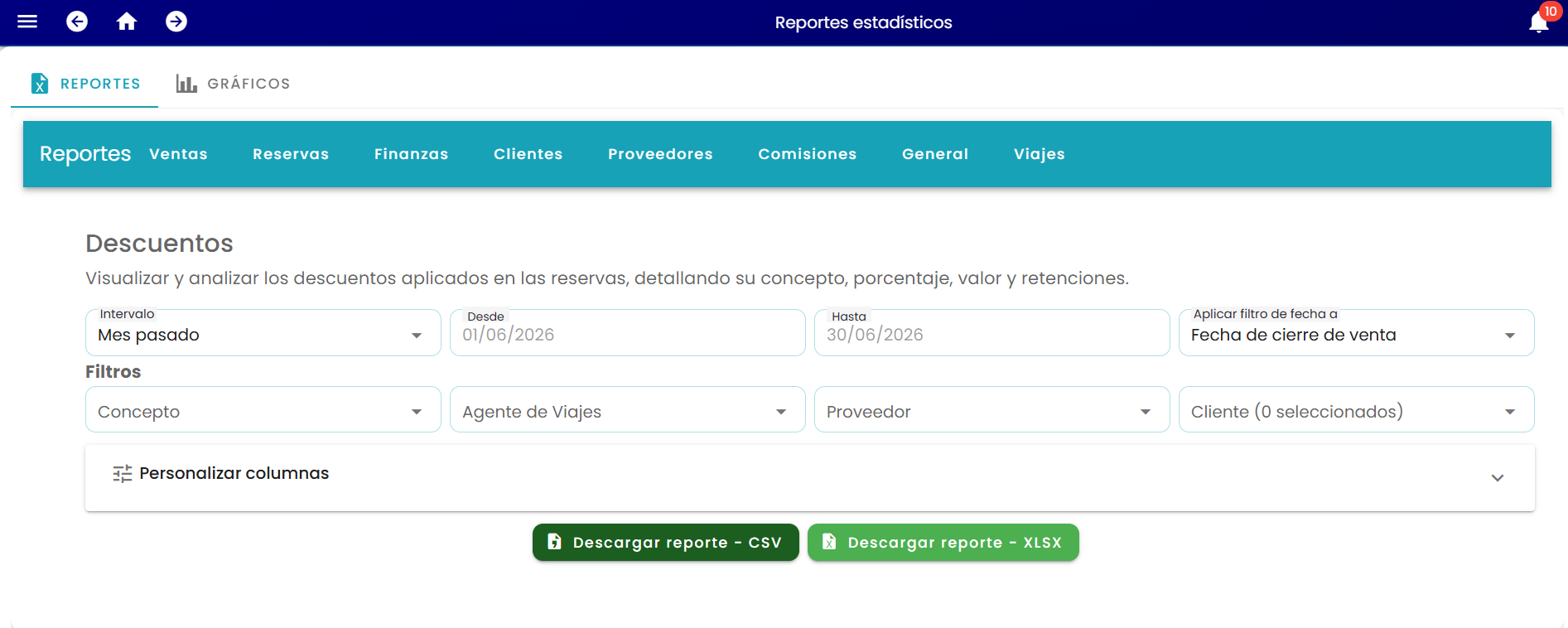This screenshot has width=1568, height=628.
Task: Open the Concepto filter dropdown
Action: [263, 409]
